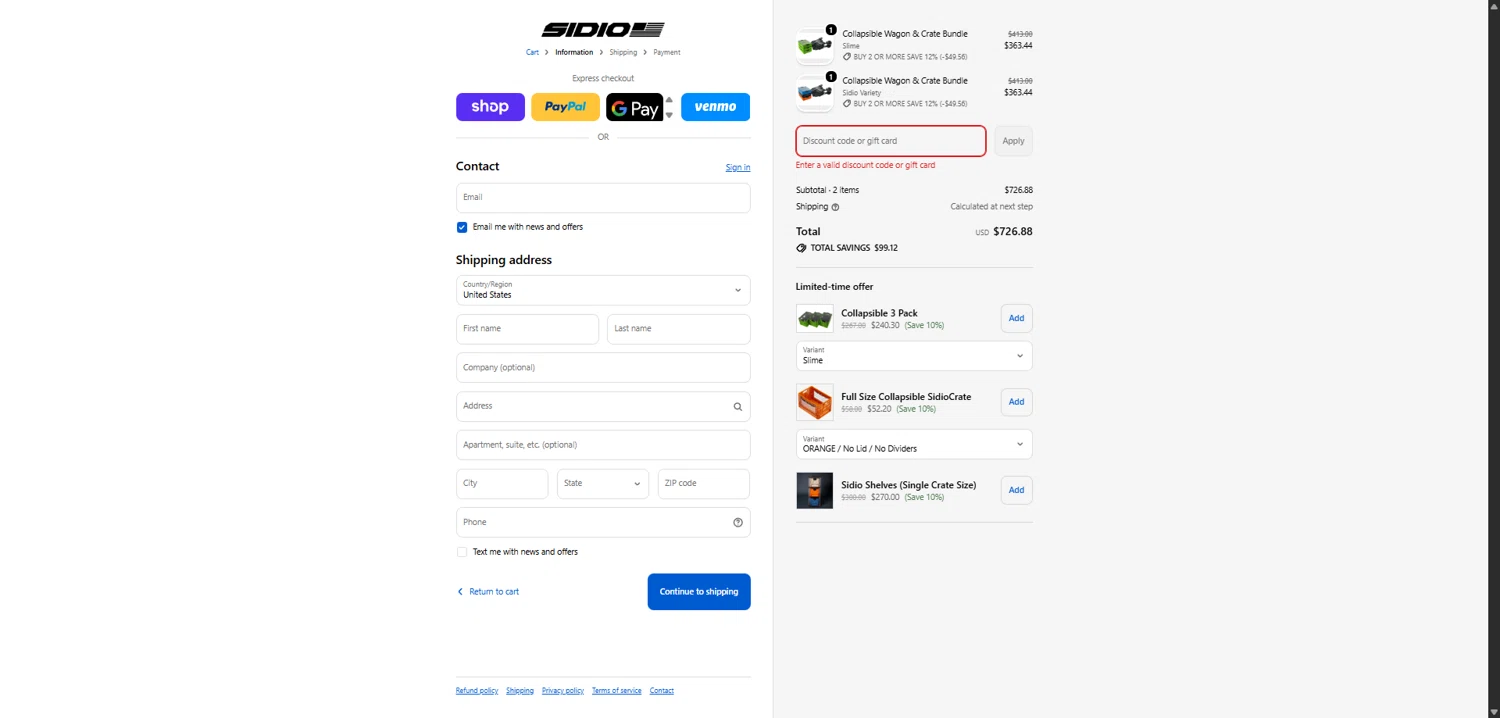Uncheck Email me with news and offers

(x=462, y=227)
